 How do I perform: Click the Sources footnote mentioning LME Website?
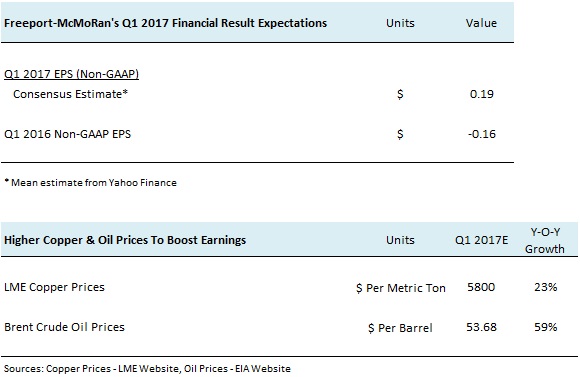click(147, 368)
